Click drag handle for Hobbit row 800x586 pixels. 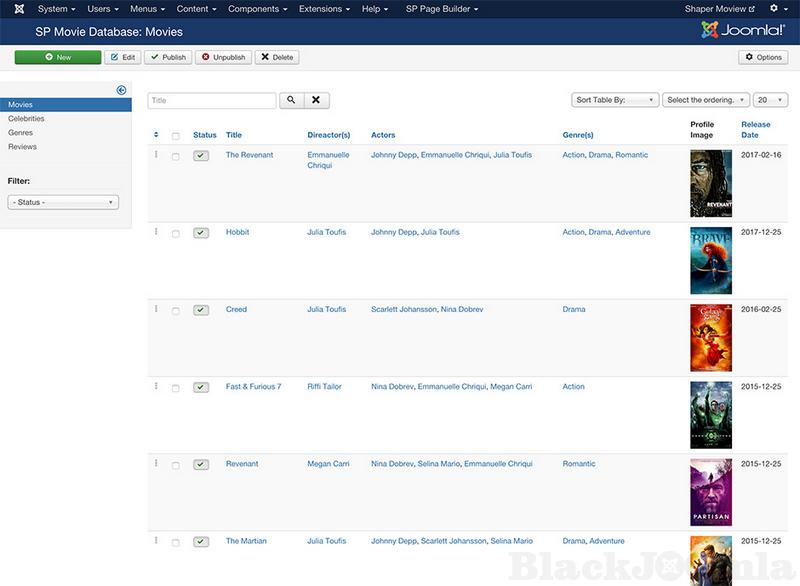[x=156, y=232]
